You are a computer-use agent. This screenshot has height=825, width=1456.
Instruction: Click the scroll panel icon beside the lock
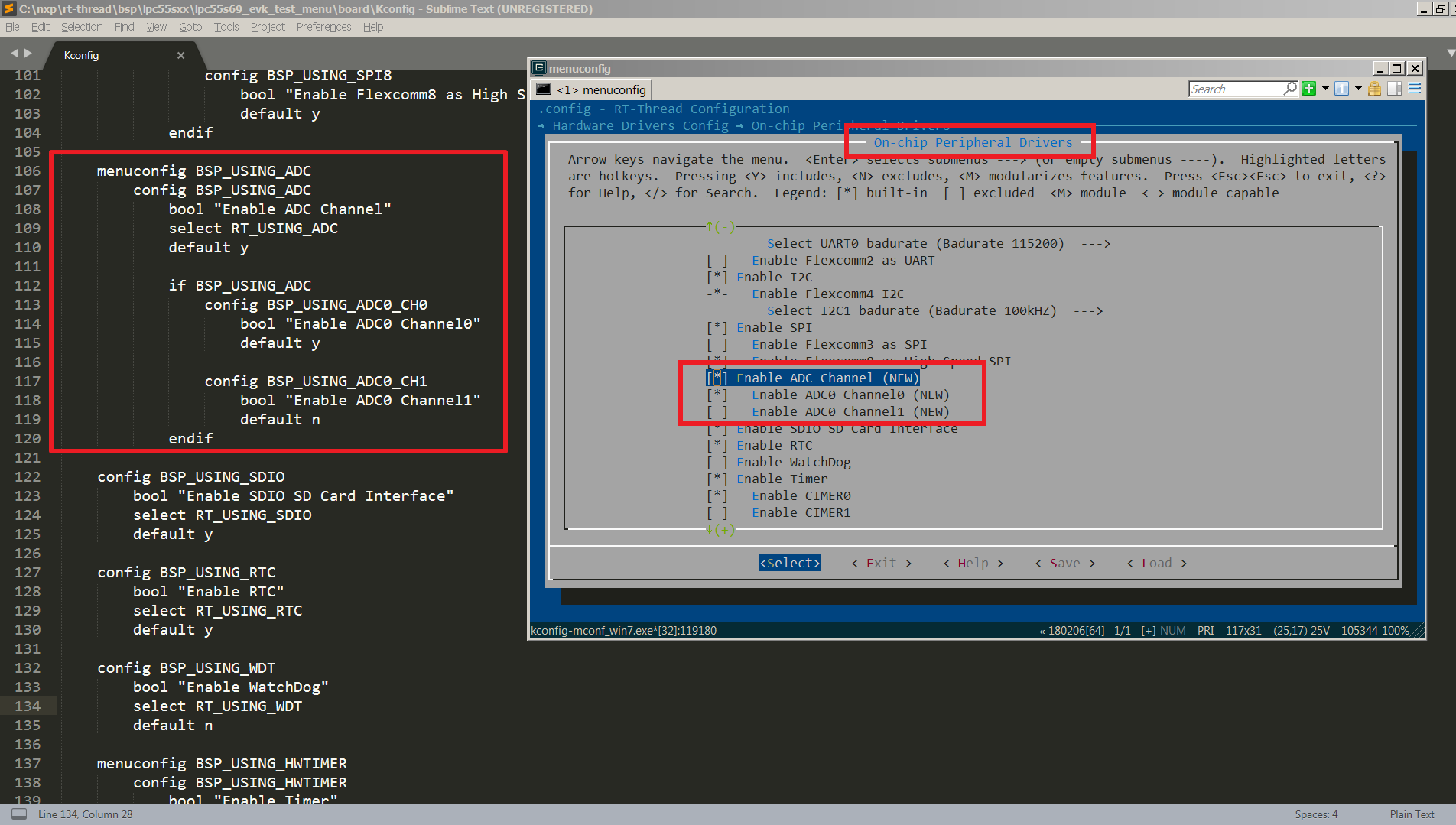tap(1394, 89)
